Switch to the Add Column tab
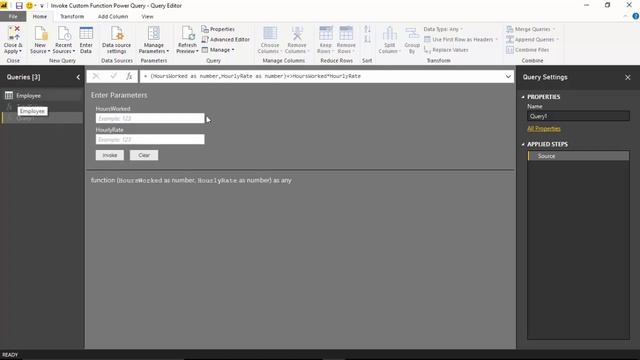Image resolution: width=640 pixels, height=360 pixels. point(113,16)
